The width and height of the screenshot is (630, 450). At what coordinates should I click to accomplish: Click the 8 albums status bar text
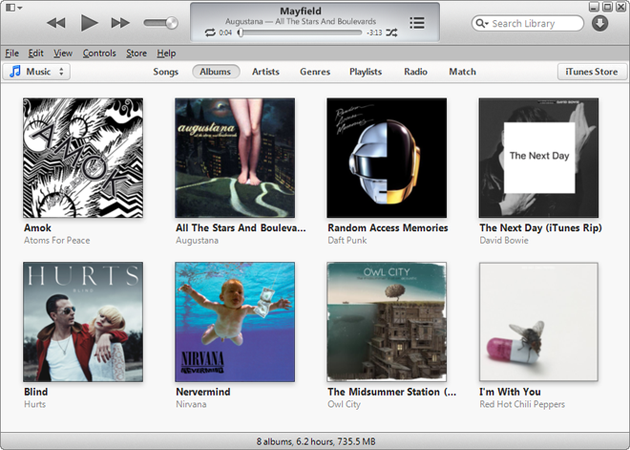(316, 441)
